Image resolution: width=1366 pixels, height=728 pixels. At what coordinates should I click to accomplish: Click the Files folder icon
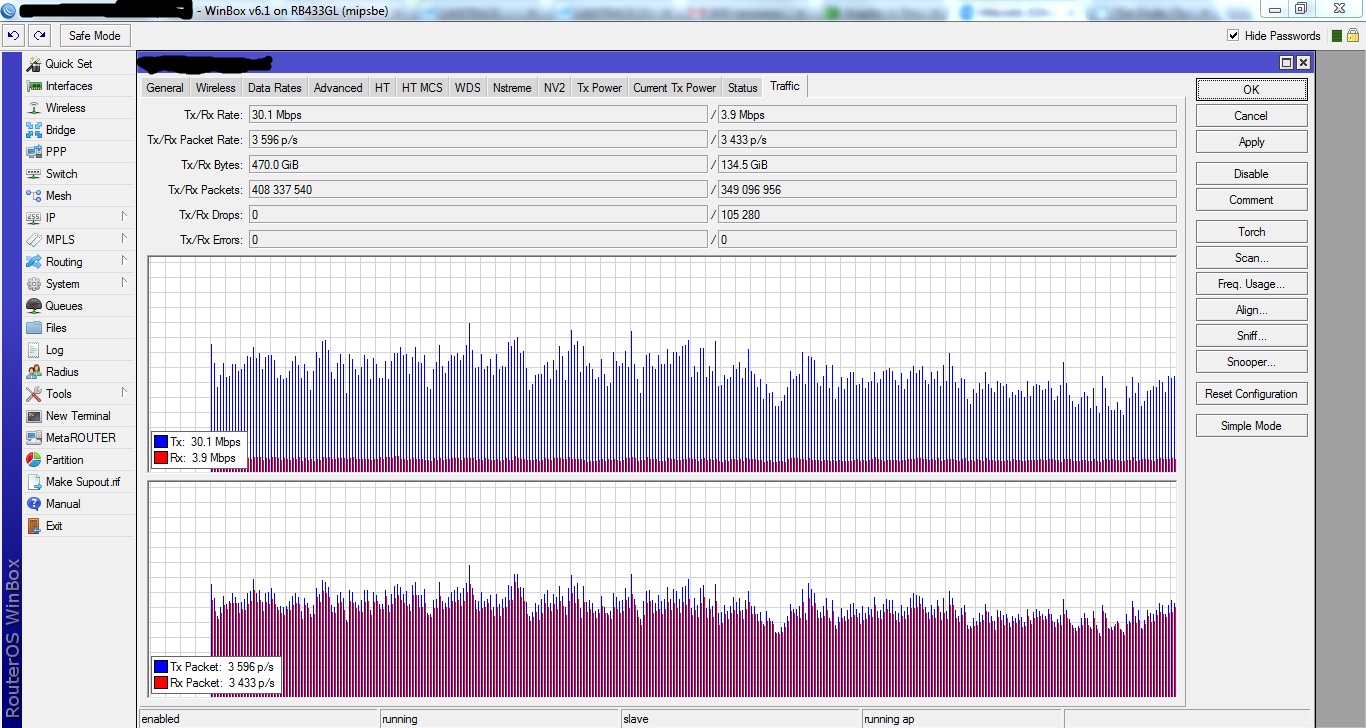pos(33,328)
